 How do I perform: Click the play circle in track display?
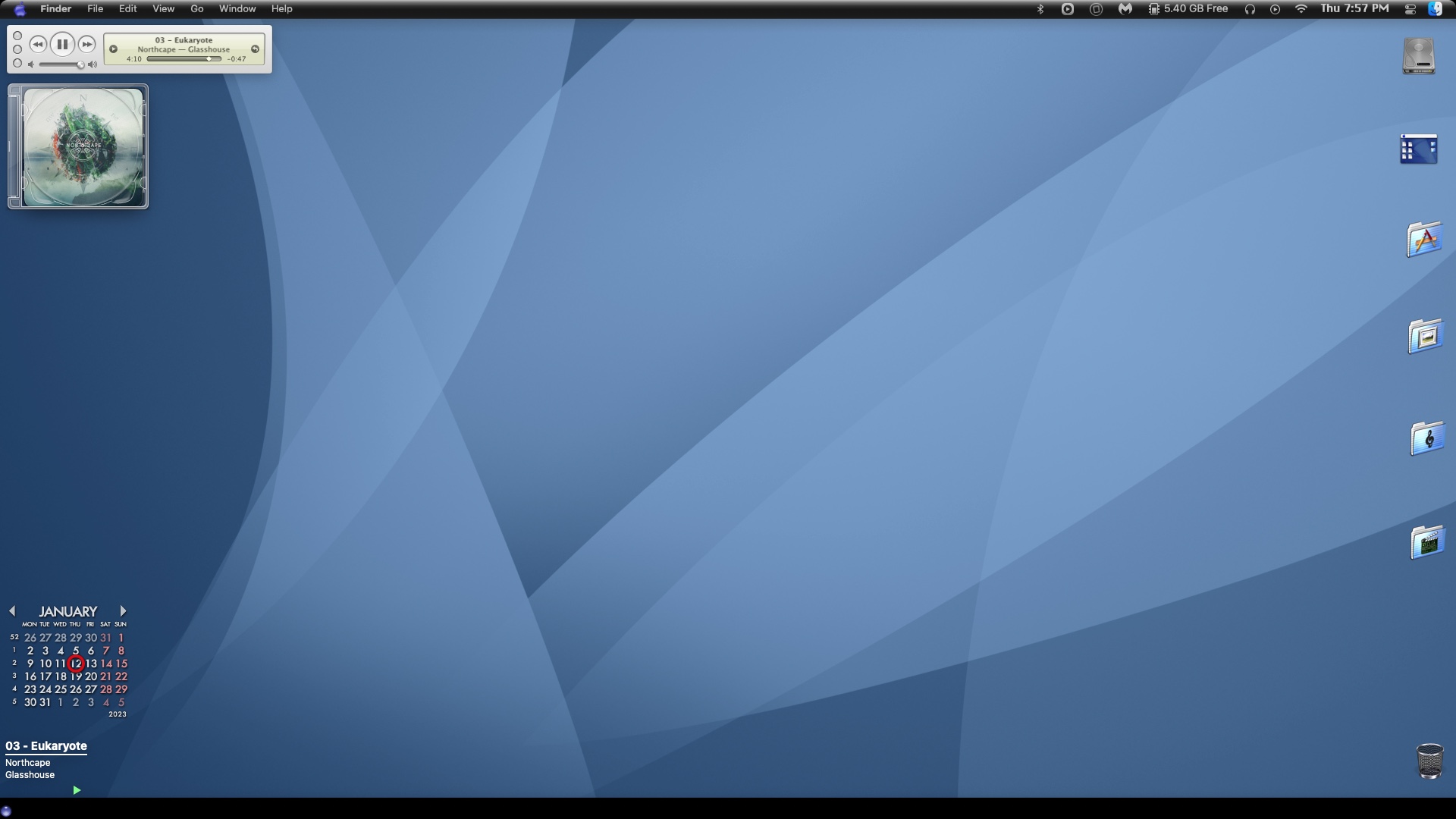[114, 49]
